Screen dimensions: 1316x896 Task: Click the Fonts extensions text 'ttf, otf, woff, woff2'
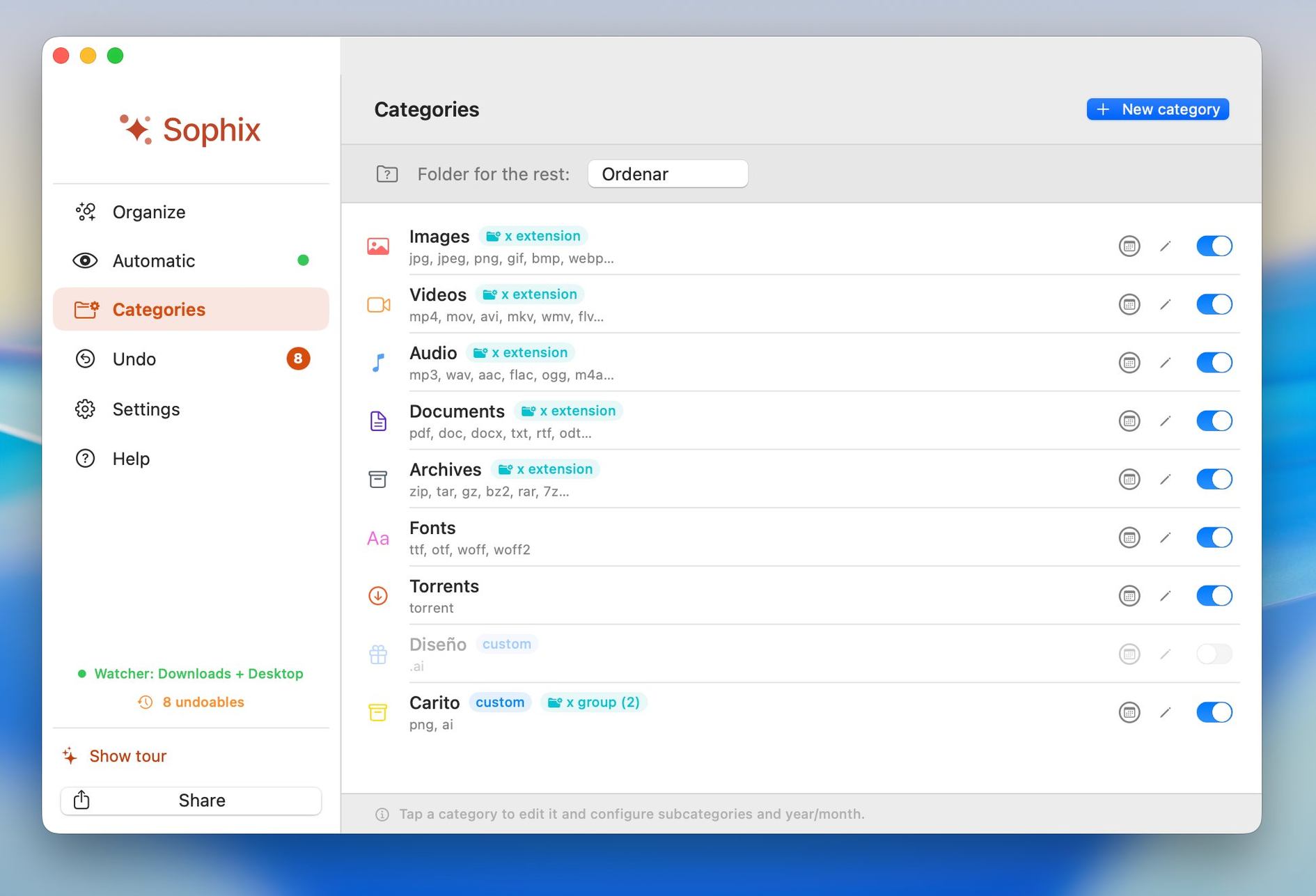(x=470, y=549)
